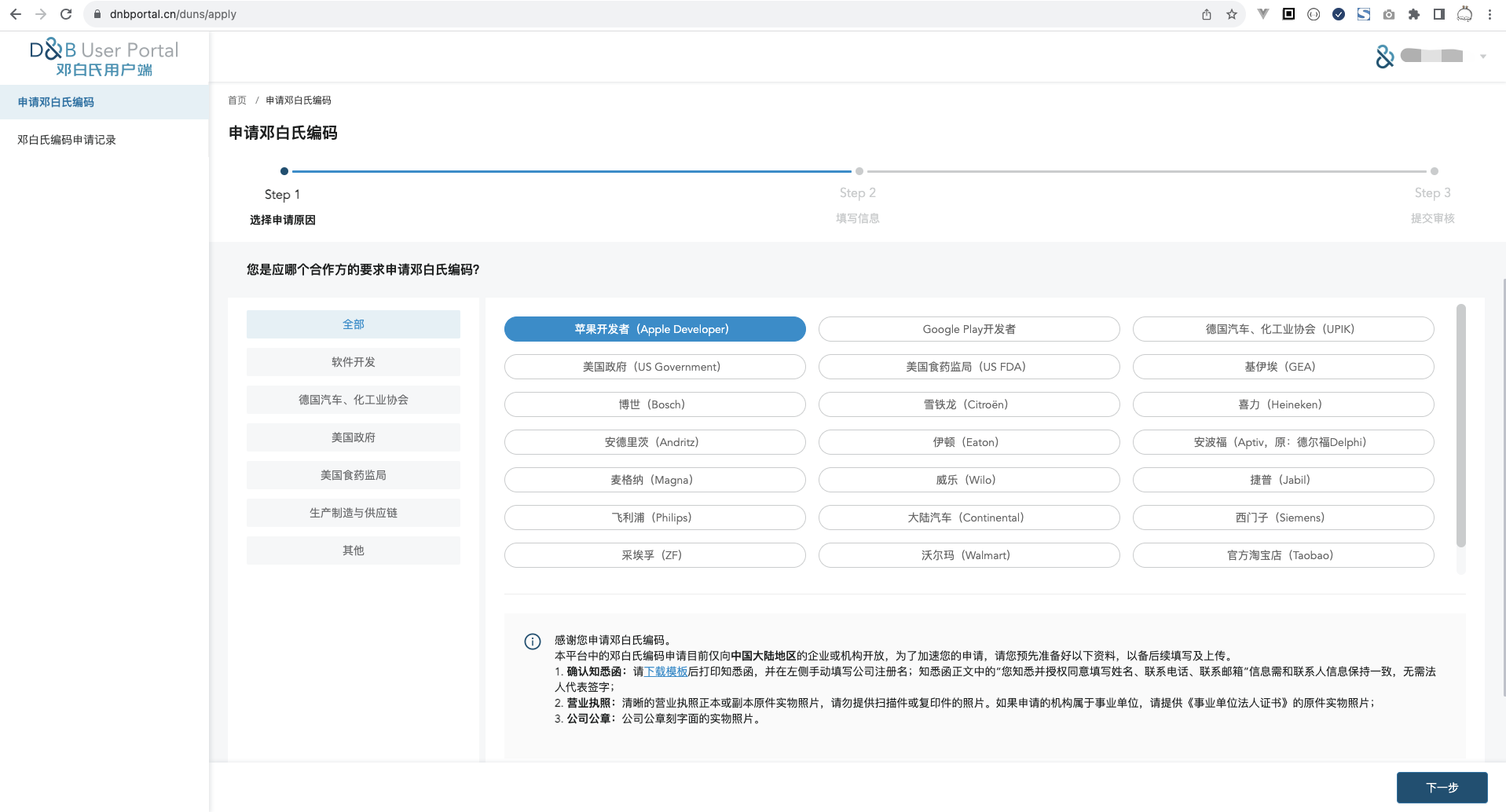Open the browser extensions puzzle icon
Image resolution: width=1506 pixels, height=812 pixels.
1414,14
